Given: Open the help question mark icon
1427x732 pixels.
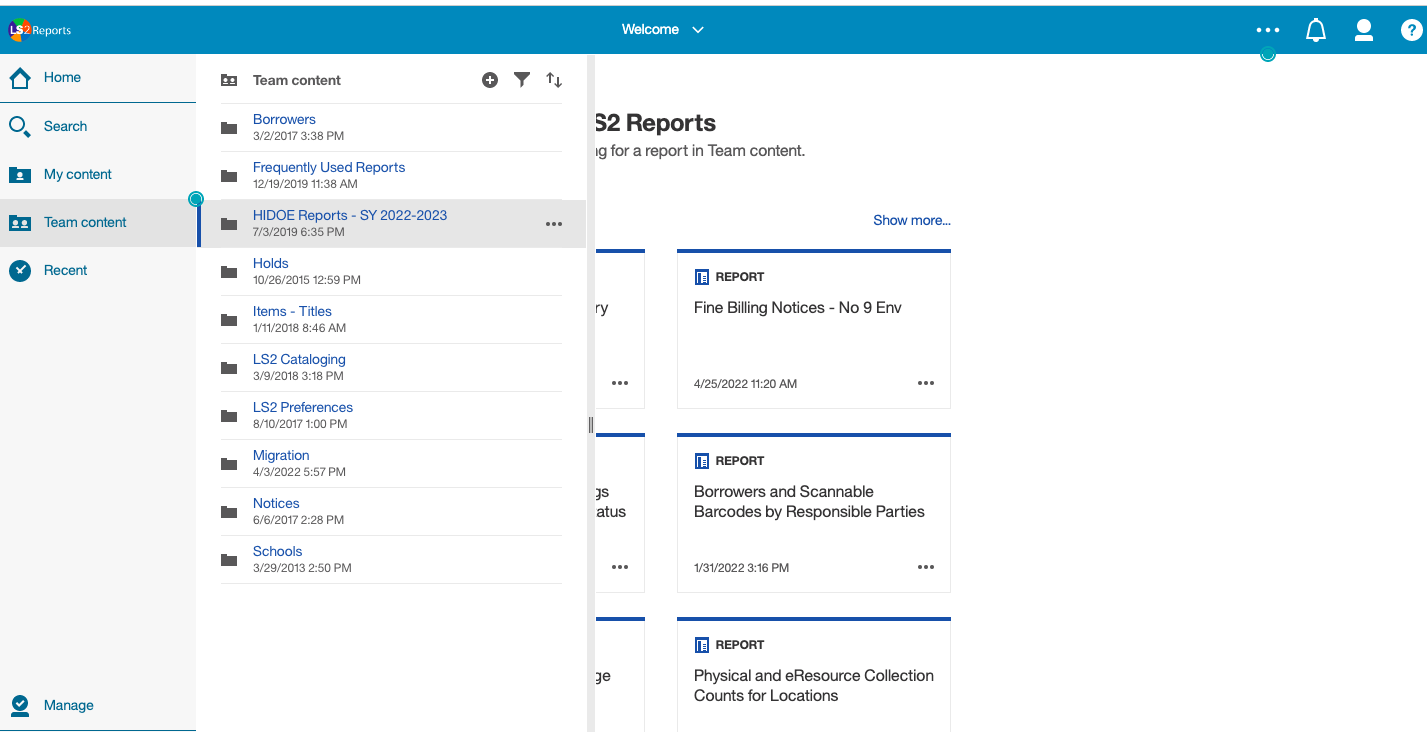Looking at the screenshot, I should [x=1411, y=30].
